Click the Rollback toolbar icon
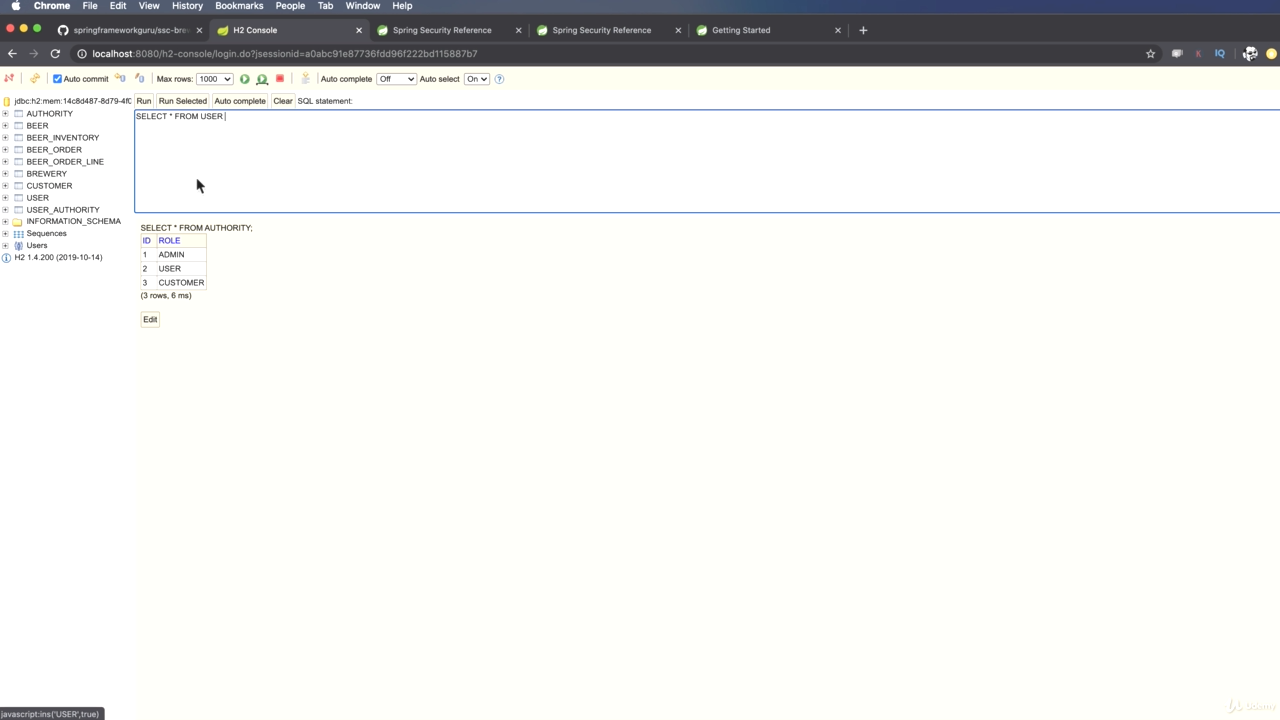 tap(139, 78)
